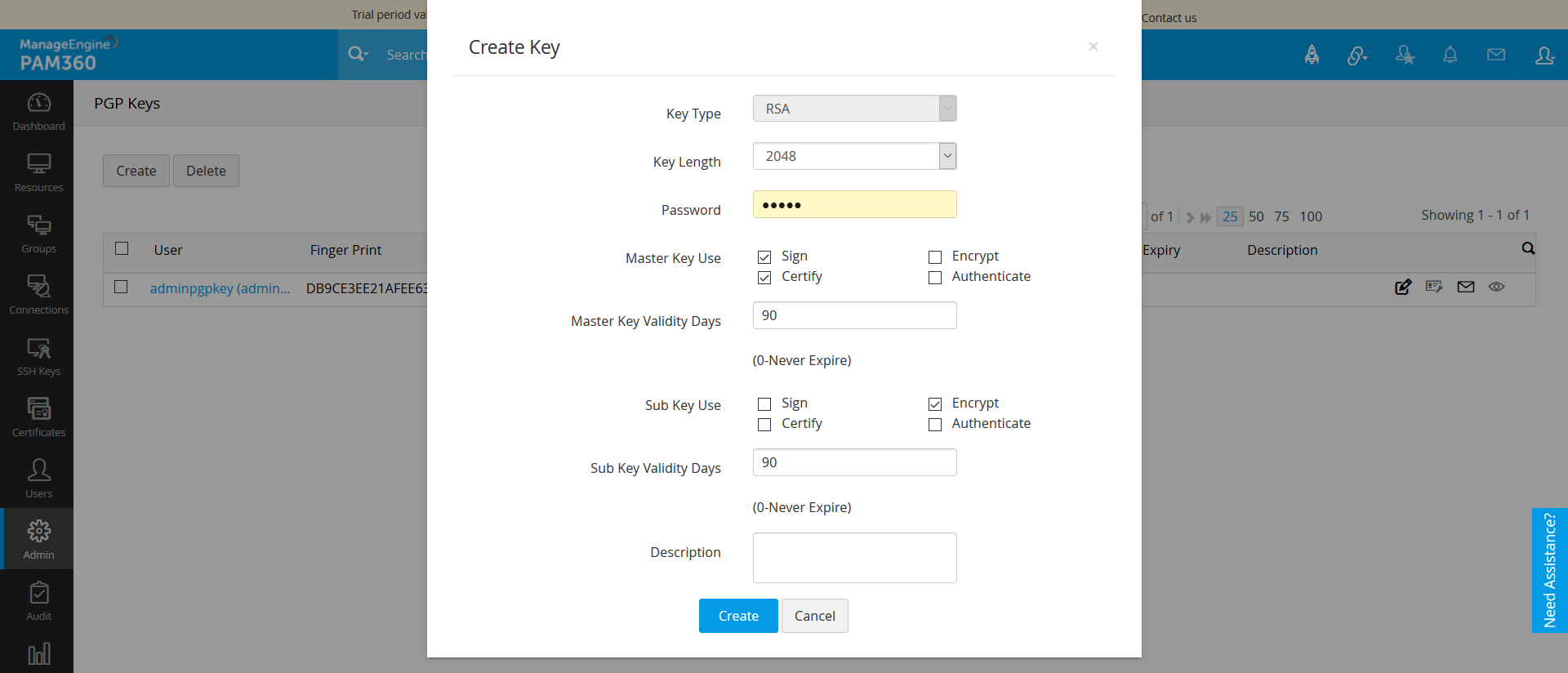Cancel the Create Key dialog
This screenshot has height=673, width=1568.
click(814, 616)
